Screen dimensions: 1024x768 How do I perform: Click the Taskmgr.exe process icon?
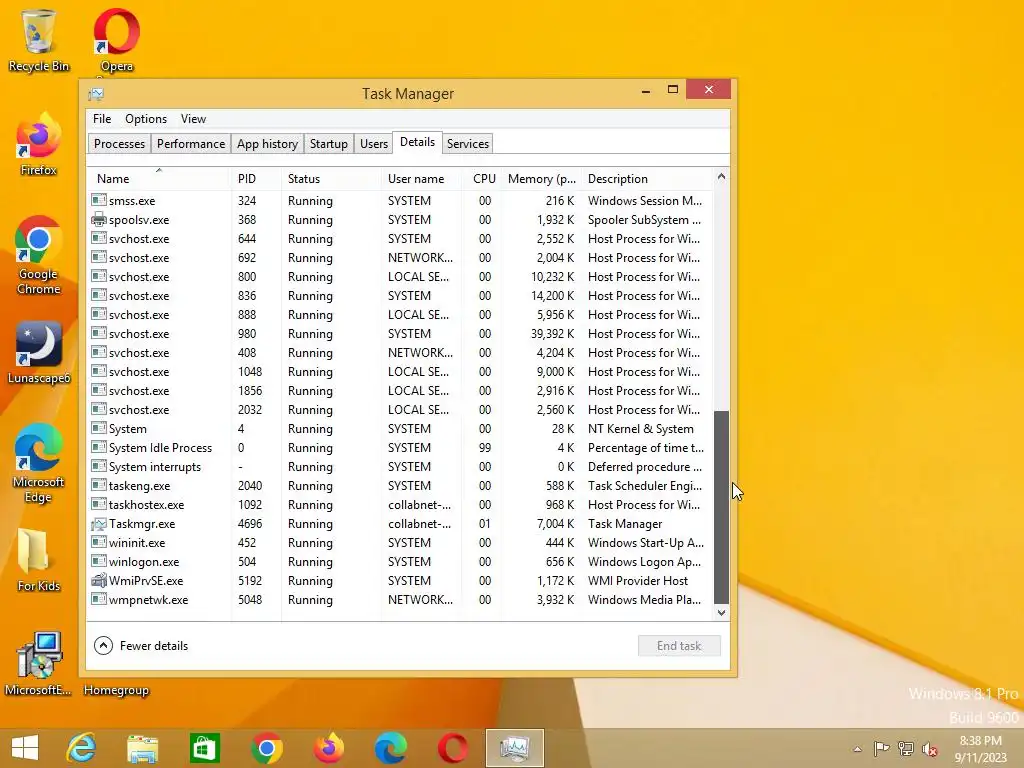click(99, 524)
